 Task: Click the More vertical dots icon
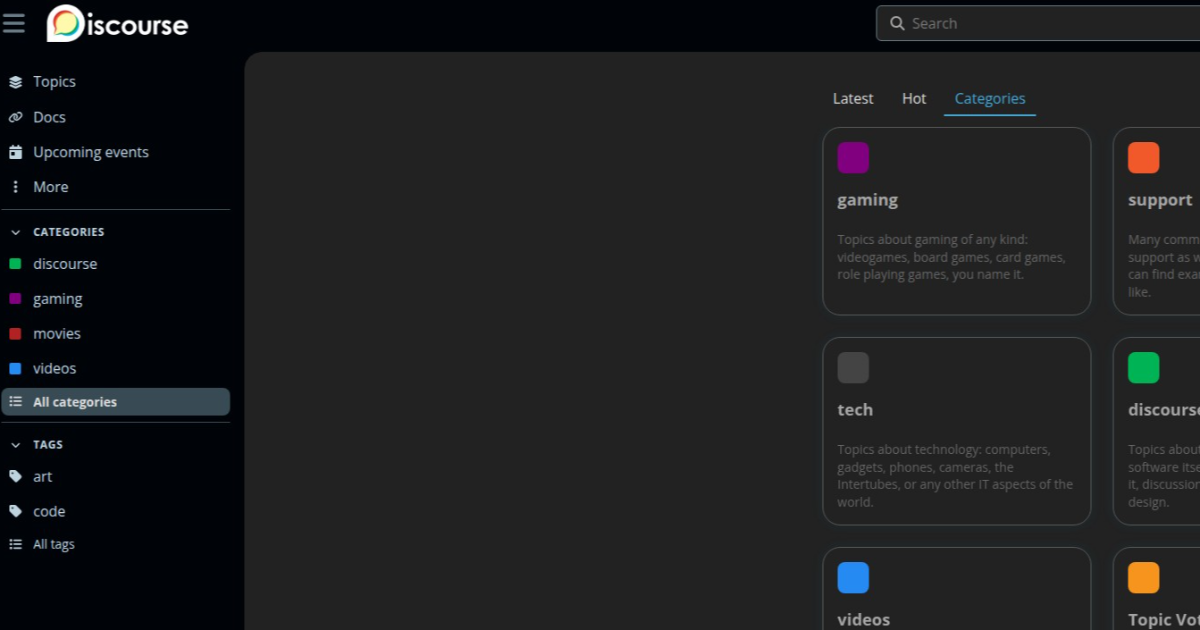[x=15, y=187]
